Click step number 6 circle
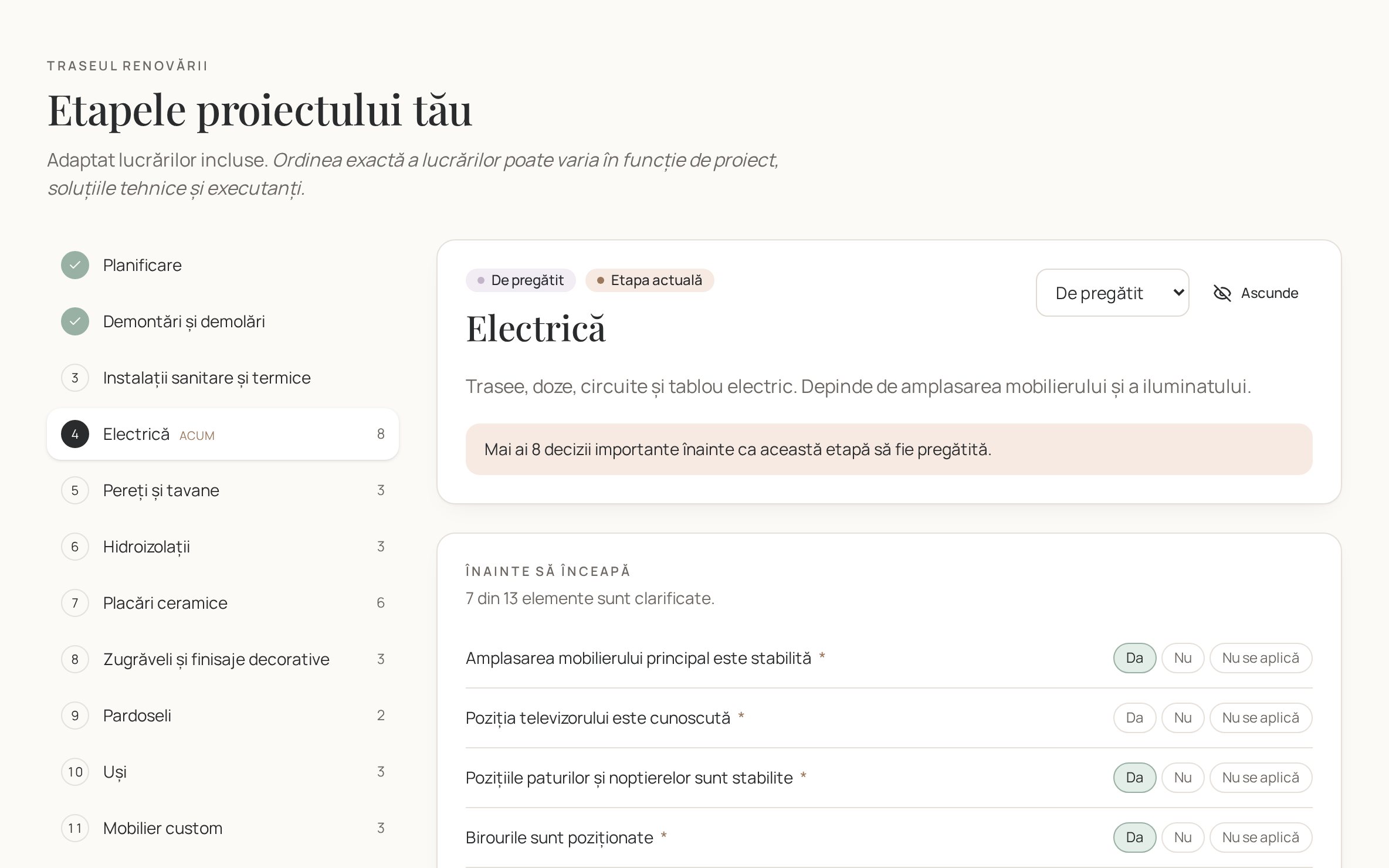1389x868 pixels. [75, 547]
